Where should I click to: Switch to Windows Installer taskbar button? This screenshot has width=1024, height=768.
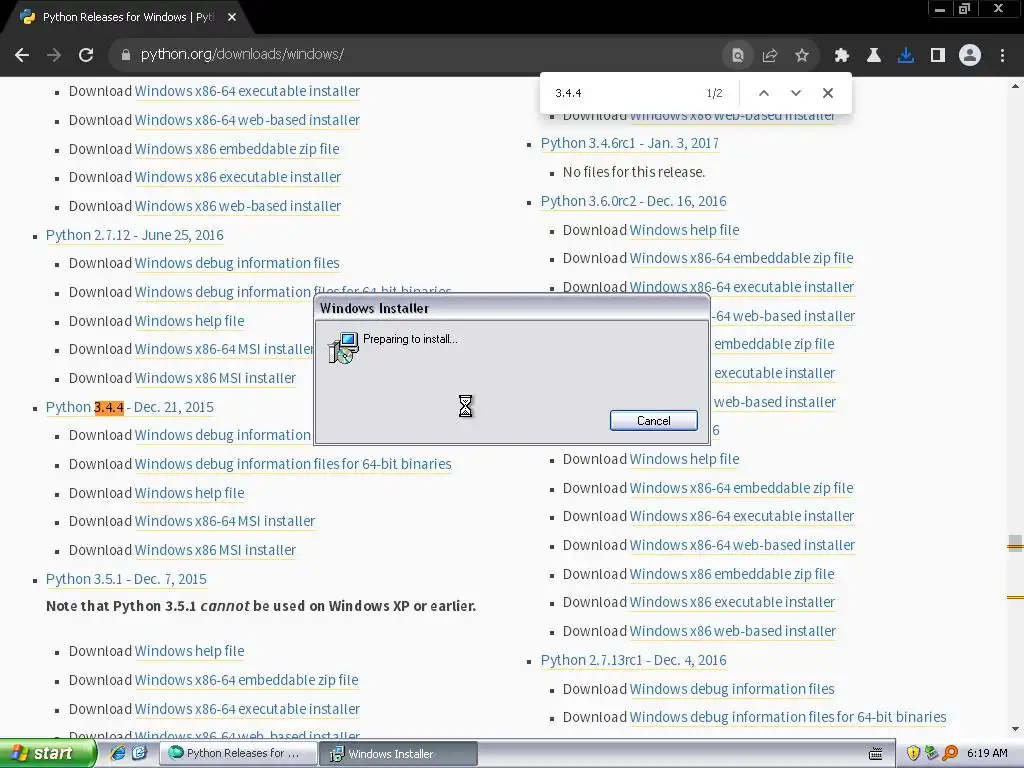(x=398, y=754)
